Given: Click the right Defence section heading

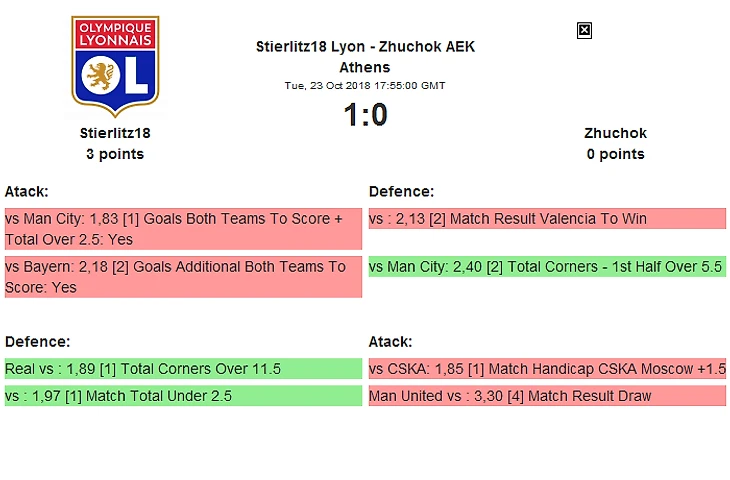Looking at the screenshot, I should (x=401, y=192).
